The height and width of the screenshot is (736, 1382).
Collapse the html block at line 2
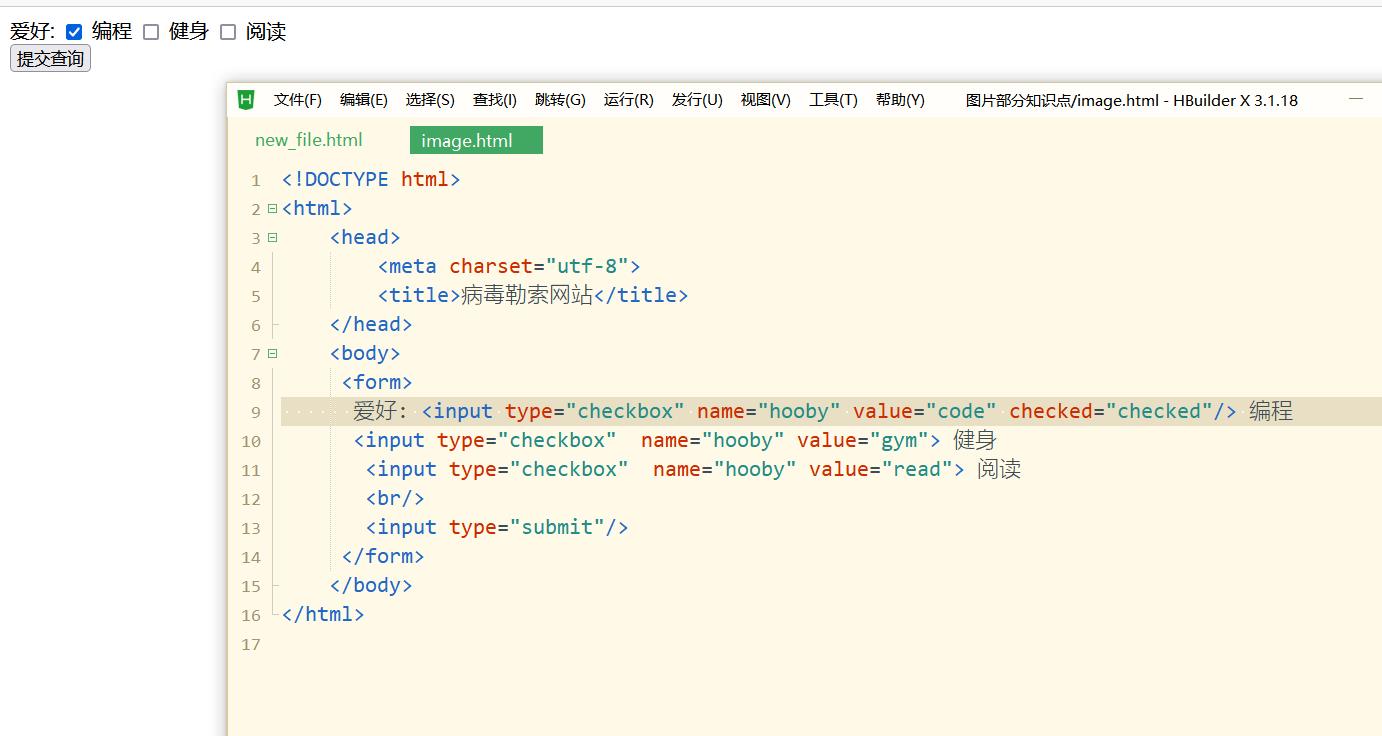pyautogui.click(x=272, y=209)
